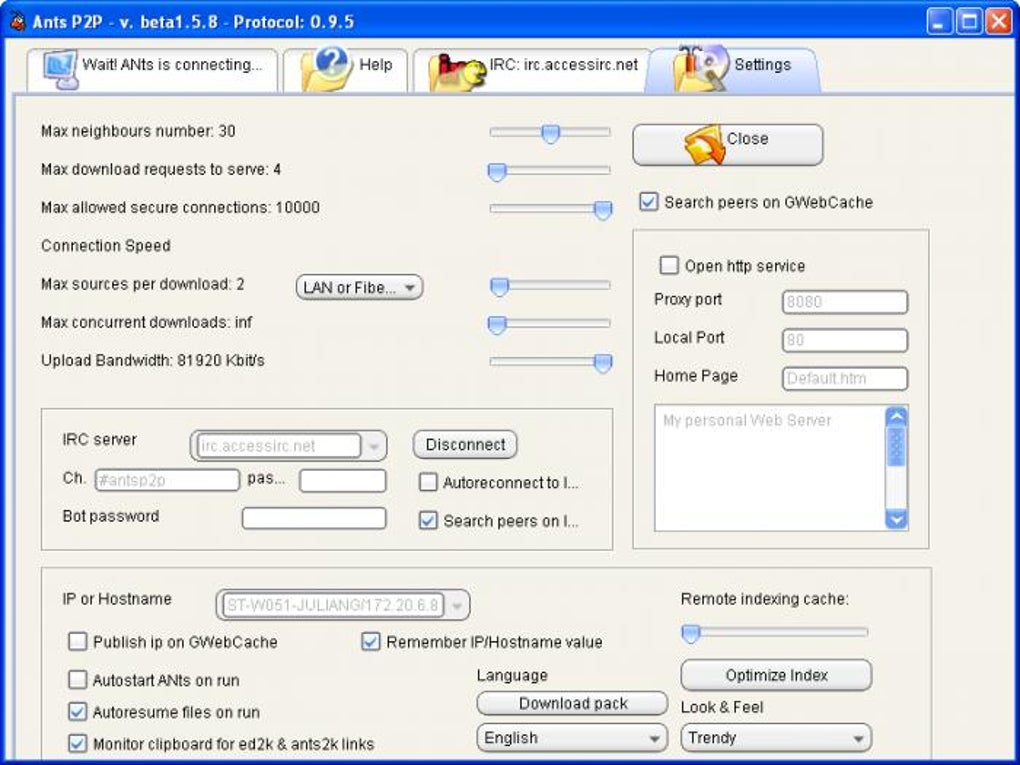Screen dimensions: 1020x765
Task: Click the question mark Help icon
Action: (327, 69)
